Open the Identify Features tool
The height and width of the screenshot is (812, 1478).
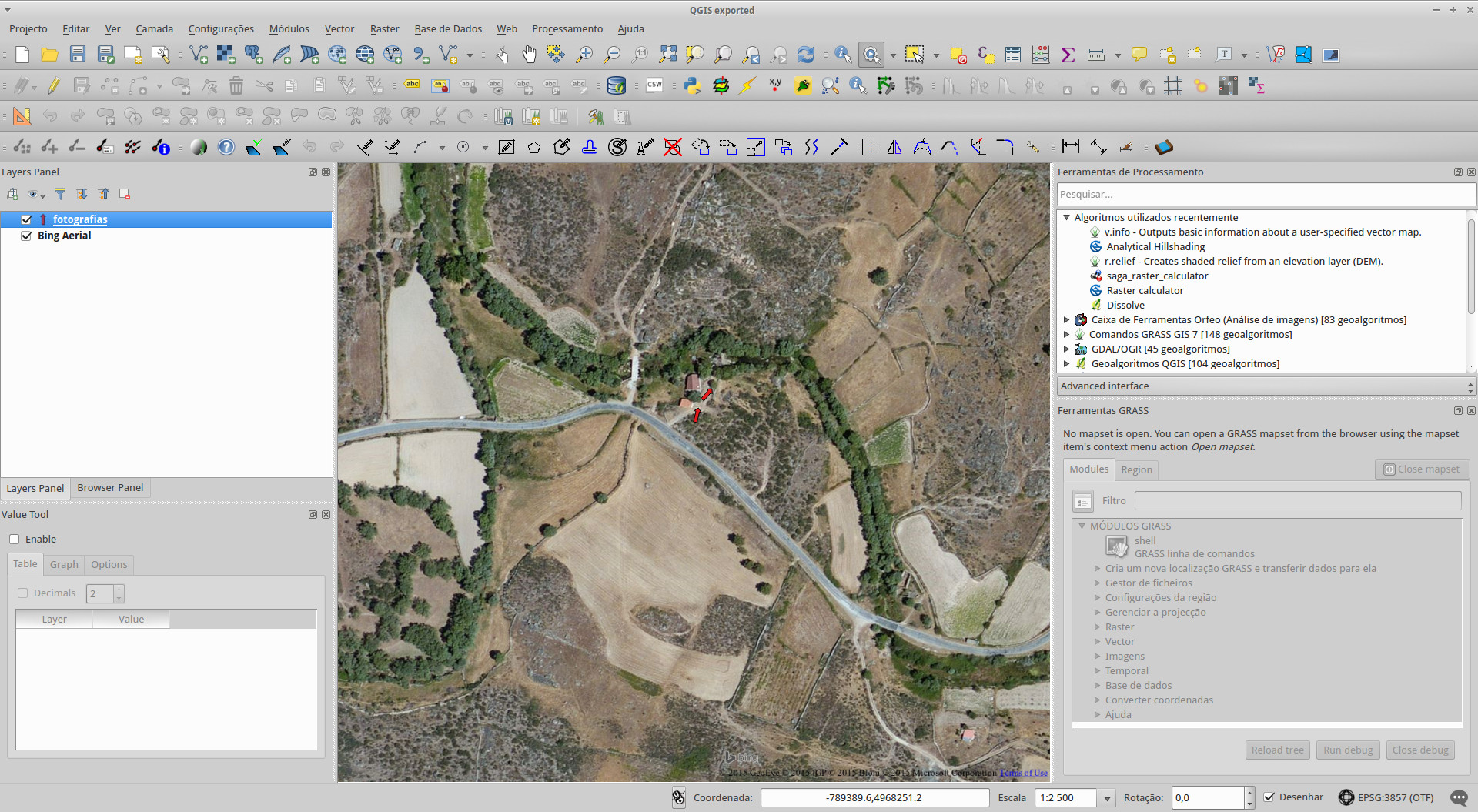click(x=843, y=55)
